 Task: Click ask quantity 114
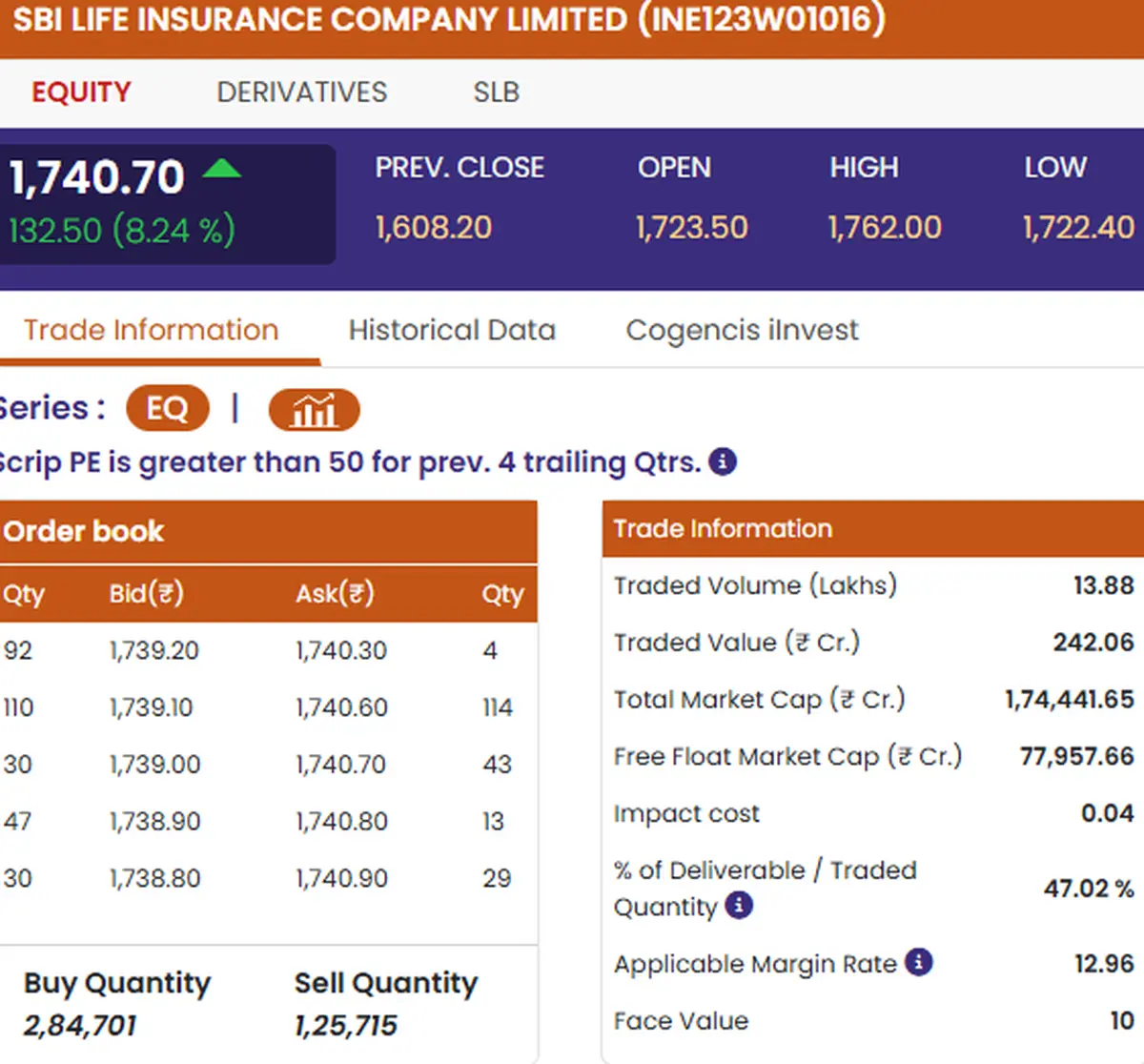tap(498, 707)
